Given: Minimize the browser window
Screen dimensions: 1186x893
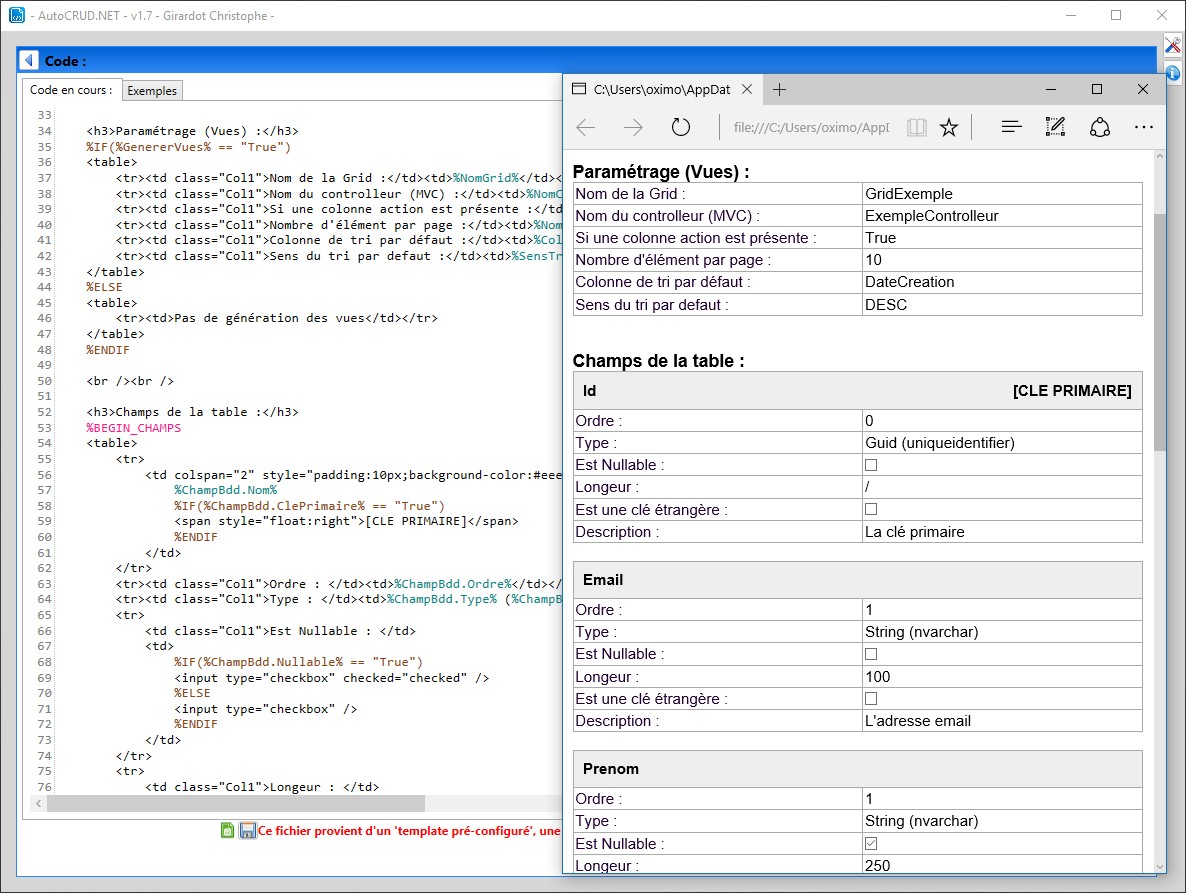Looking at the screenshot, I should (1051, 89).
